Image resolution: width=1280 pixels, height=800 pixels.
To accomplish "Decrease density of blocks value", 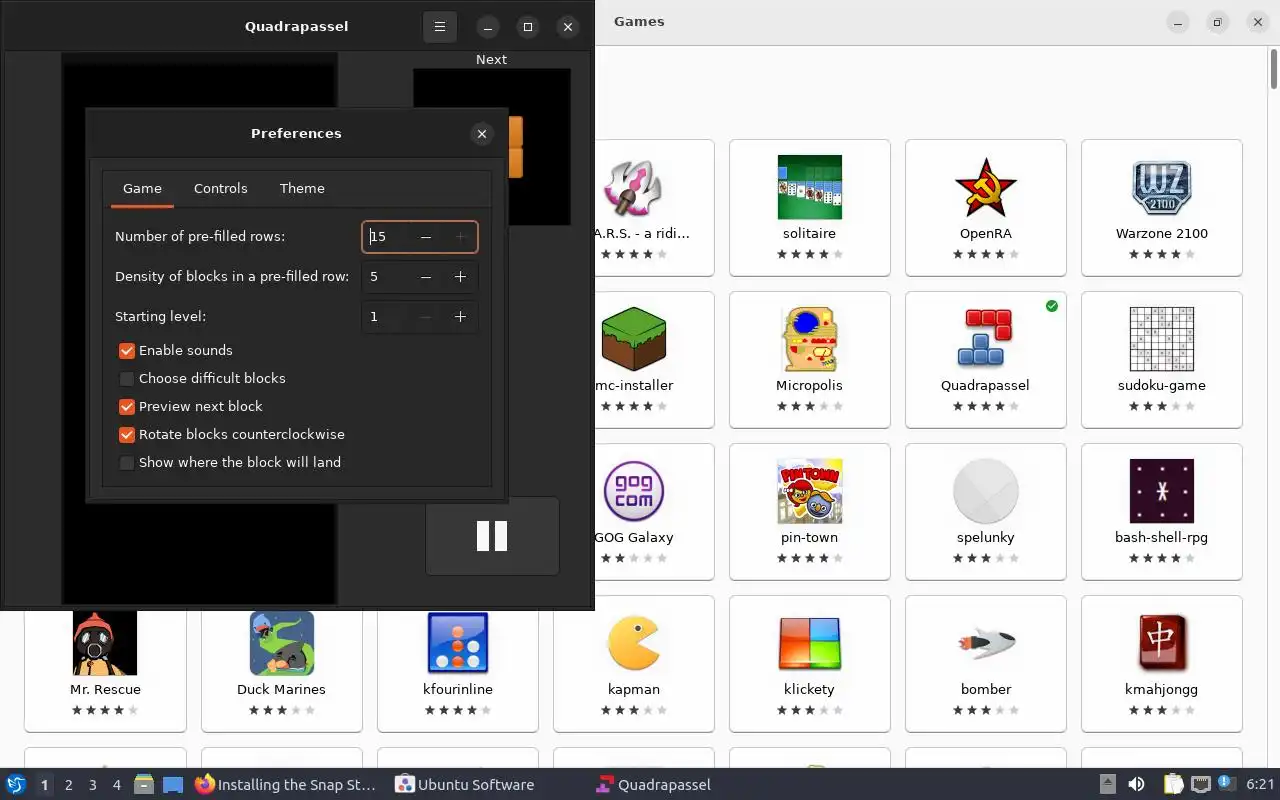I will 426,277.
